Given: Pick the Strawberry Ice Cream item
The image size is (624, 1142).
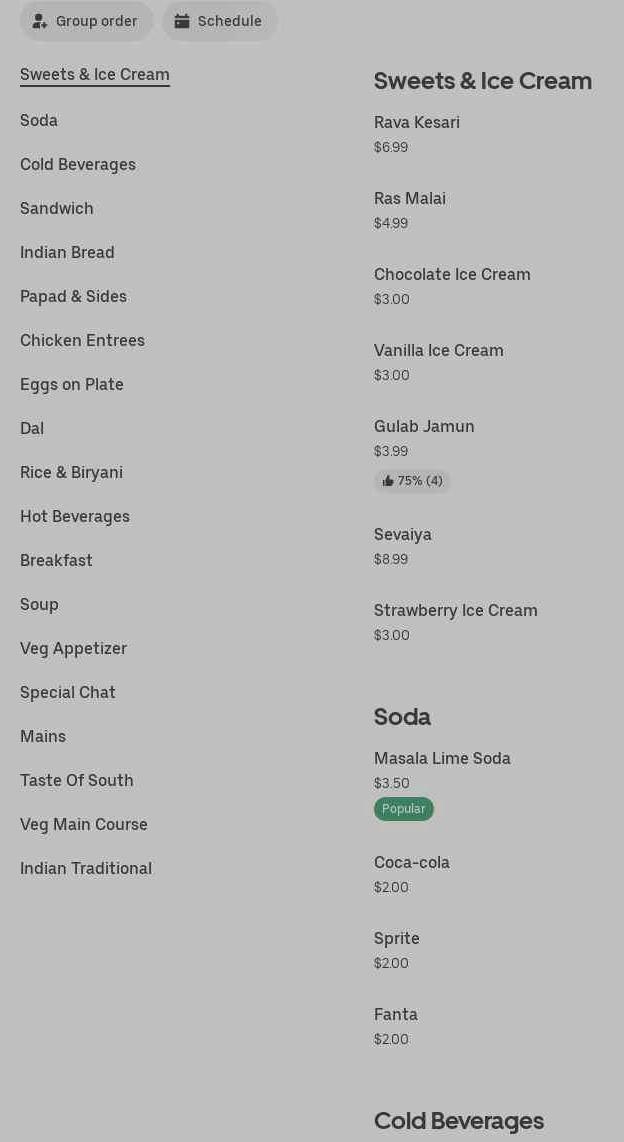Looking at the screenshot, I should [x=456, y=611].
